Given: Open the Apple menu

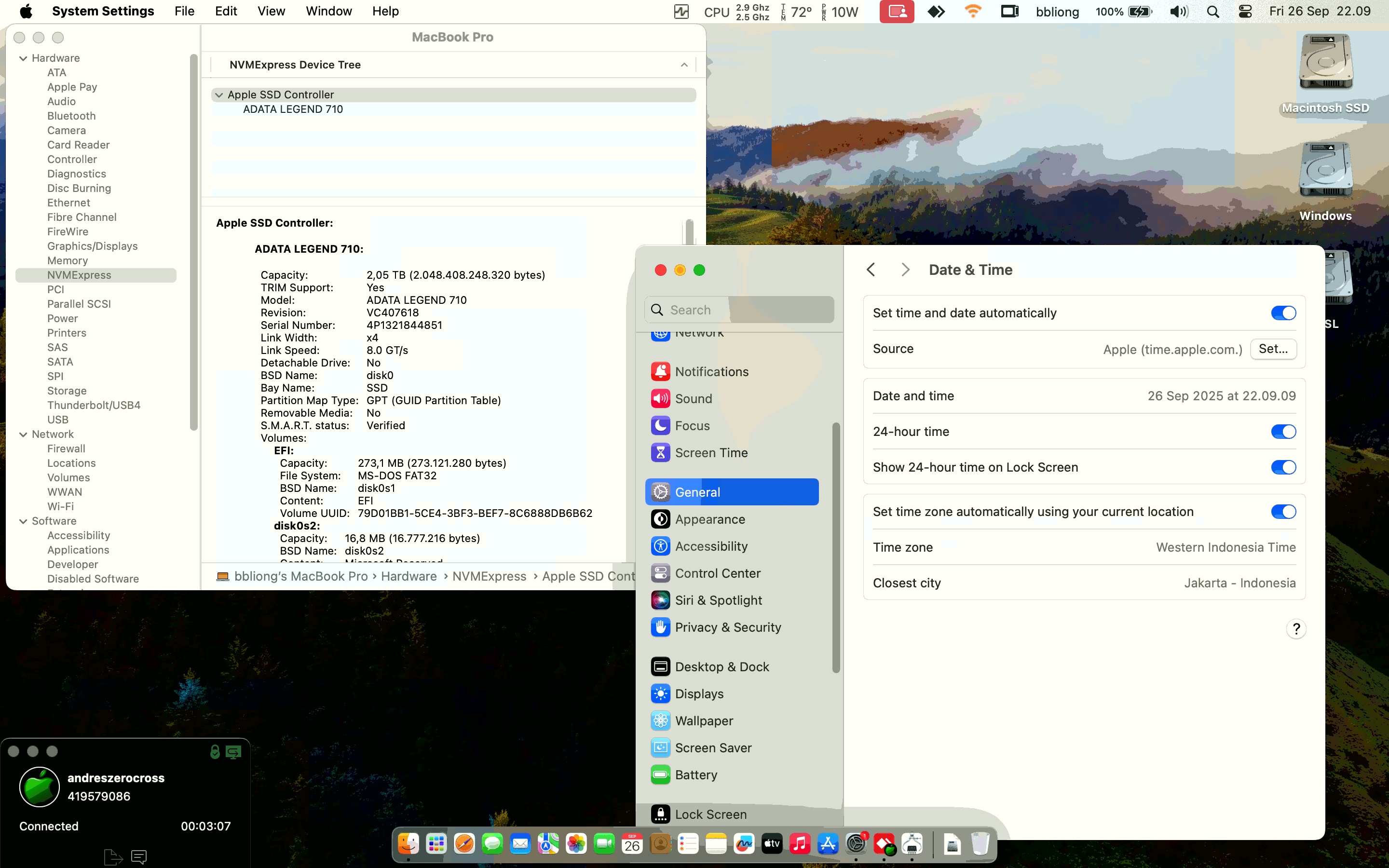Looking at the screenshot, I should click(x=27, y=12).
